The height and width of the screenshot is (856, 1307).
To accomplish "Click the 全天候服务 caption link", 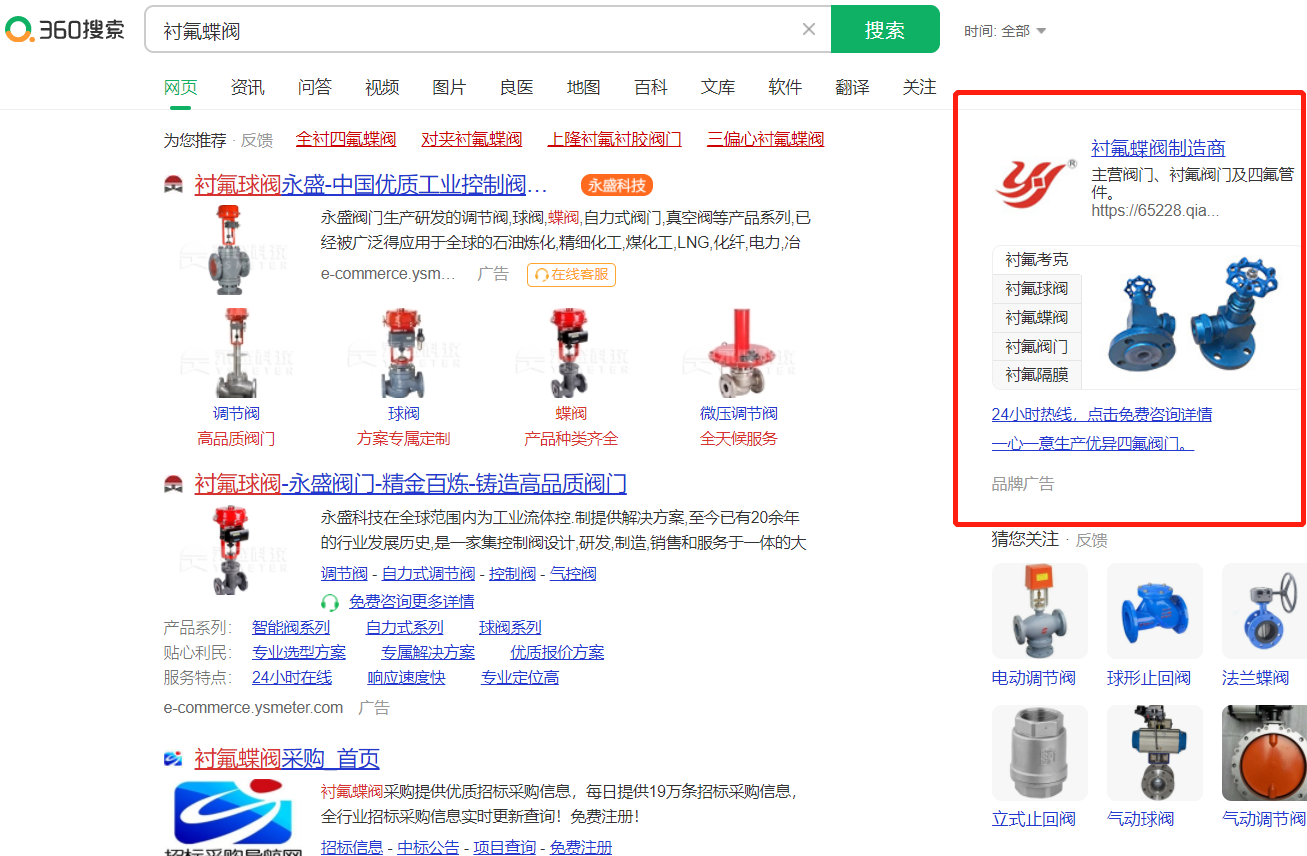I will click(x=739, y=438).
